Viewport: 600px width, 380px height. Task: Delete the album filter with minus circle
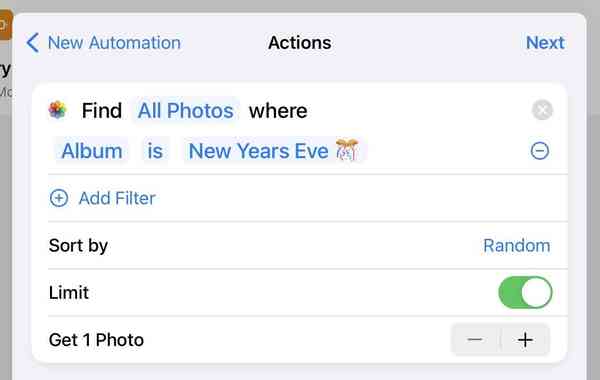[x=540, y=151]
